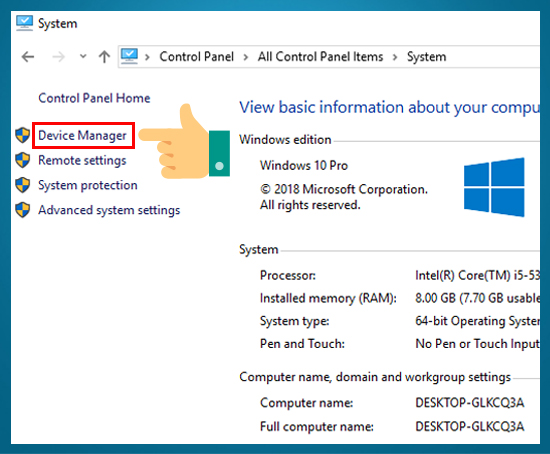This screenshot has width=550, height=454.
Task: Click the Windows 10 logo
Action: [x=494, y=187]
